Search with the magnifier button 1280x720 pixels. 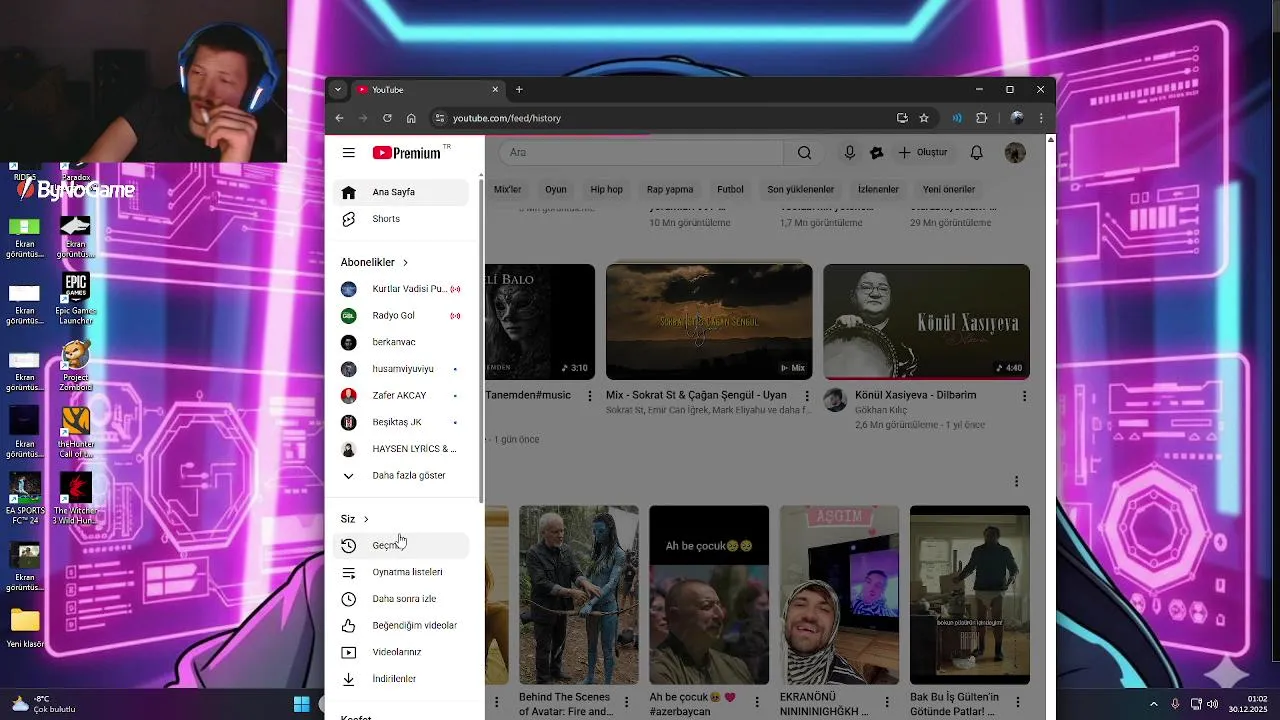click(x=804, y=153)
